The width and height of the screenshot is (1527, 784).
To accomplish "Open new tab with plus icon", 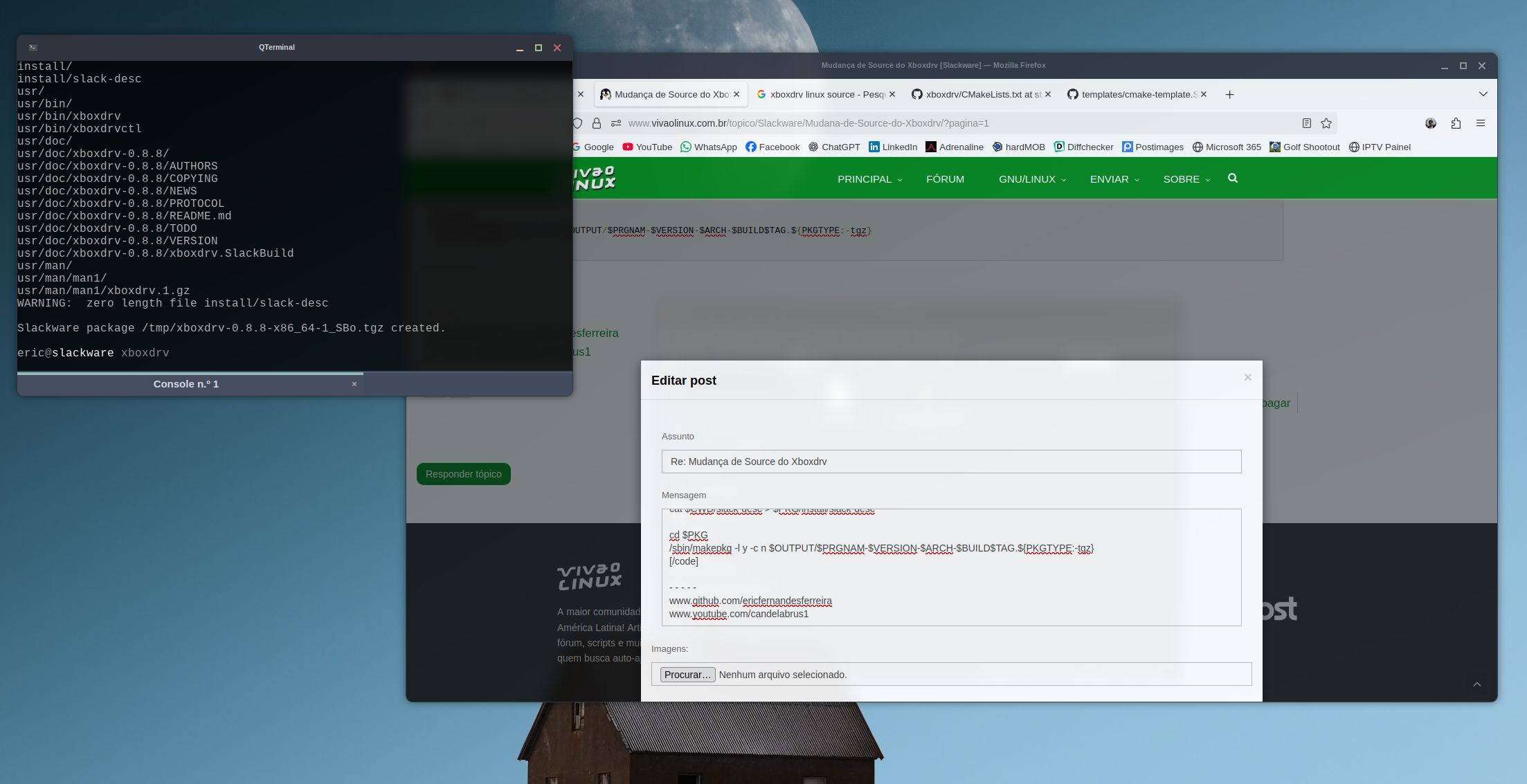I will (1229, 95).
